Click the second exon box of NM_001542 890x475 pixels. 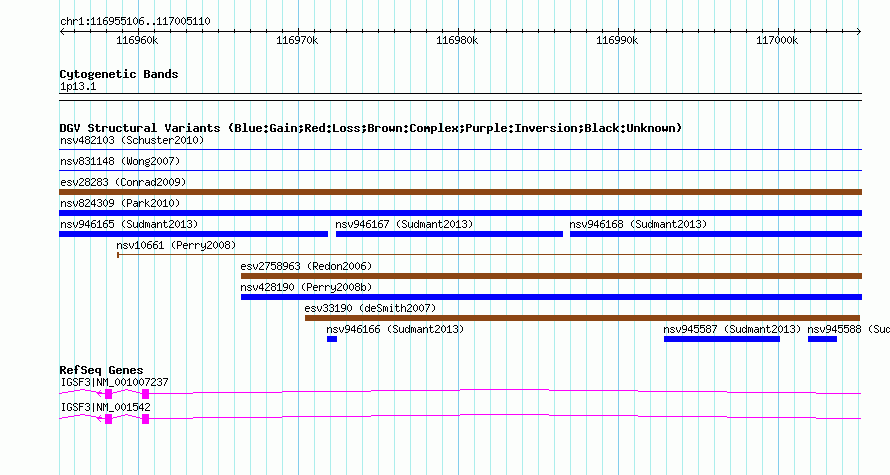145,419
